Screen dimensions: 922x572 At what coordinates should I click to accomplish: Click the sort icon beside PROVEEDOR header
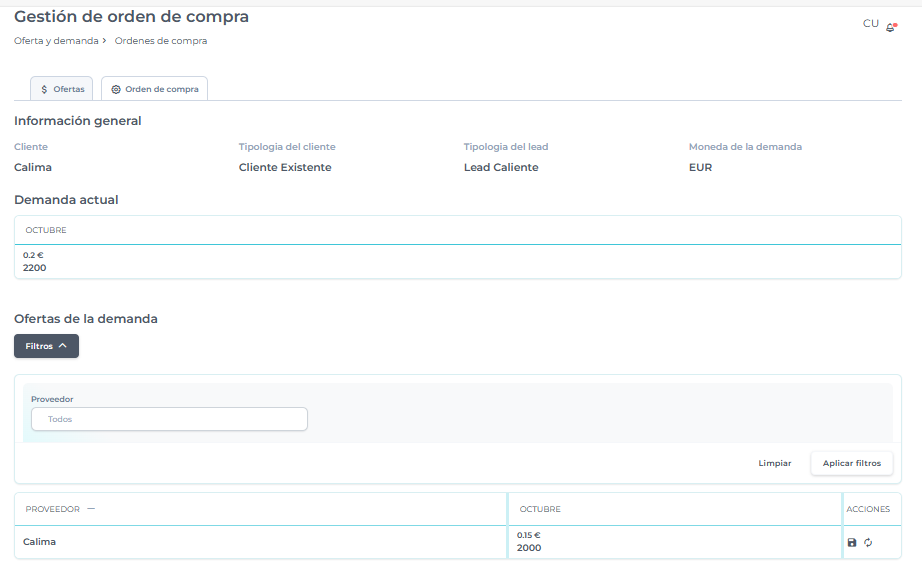91,509
